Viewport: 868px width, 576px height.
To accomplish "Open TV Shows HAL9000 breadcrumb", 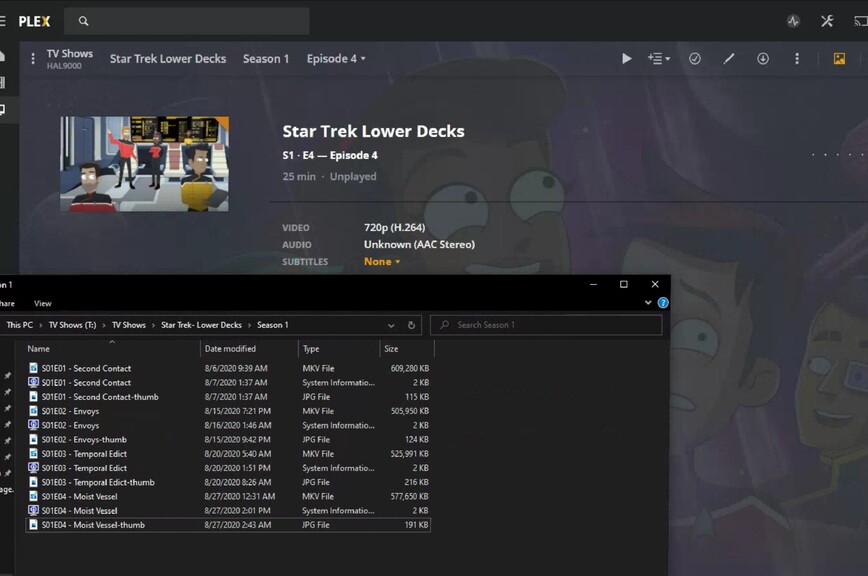I will [x=70, y=59].
